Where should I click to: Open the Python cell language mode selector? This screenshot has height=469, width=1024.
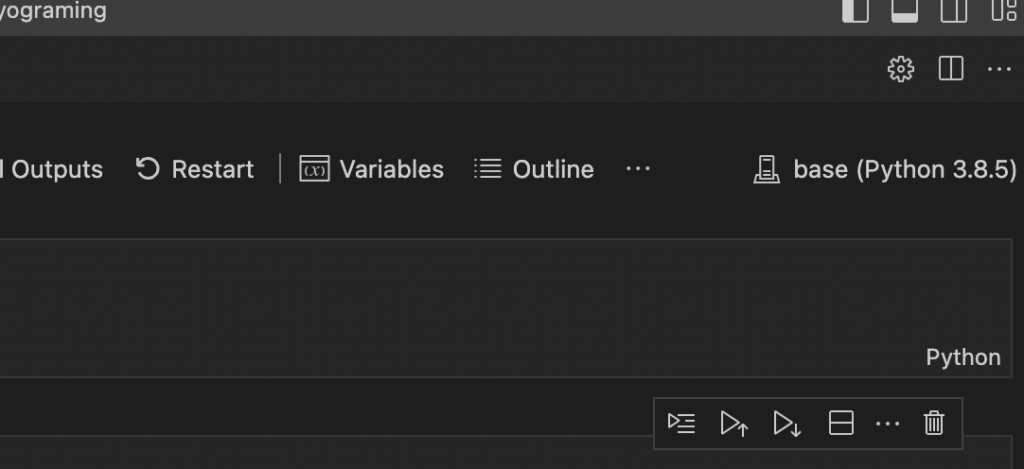click(963, 357)
